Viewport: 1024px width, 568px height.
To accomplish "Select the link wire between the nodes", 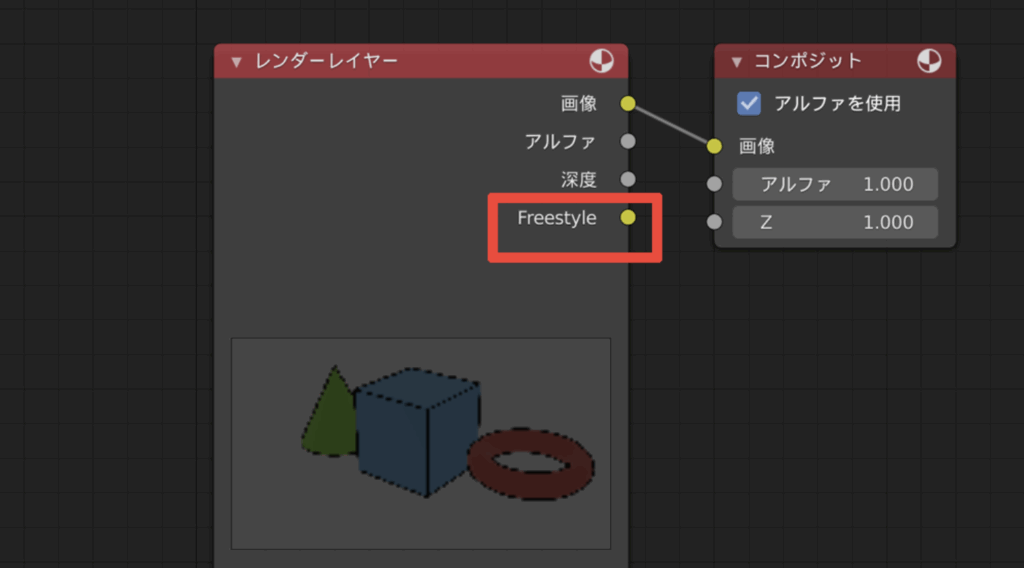I will tap(671, 125).
